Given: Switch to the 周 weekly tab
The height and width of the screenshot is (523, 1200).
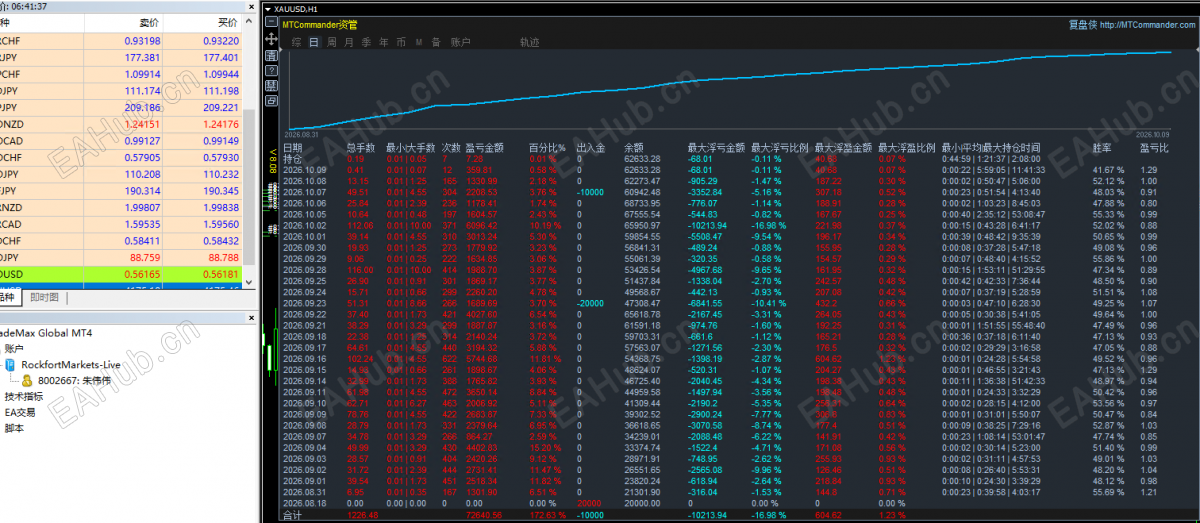Looking at the screenshot, I should 331,42.
